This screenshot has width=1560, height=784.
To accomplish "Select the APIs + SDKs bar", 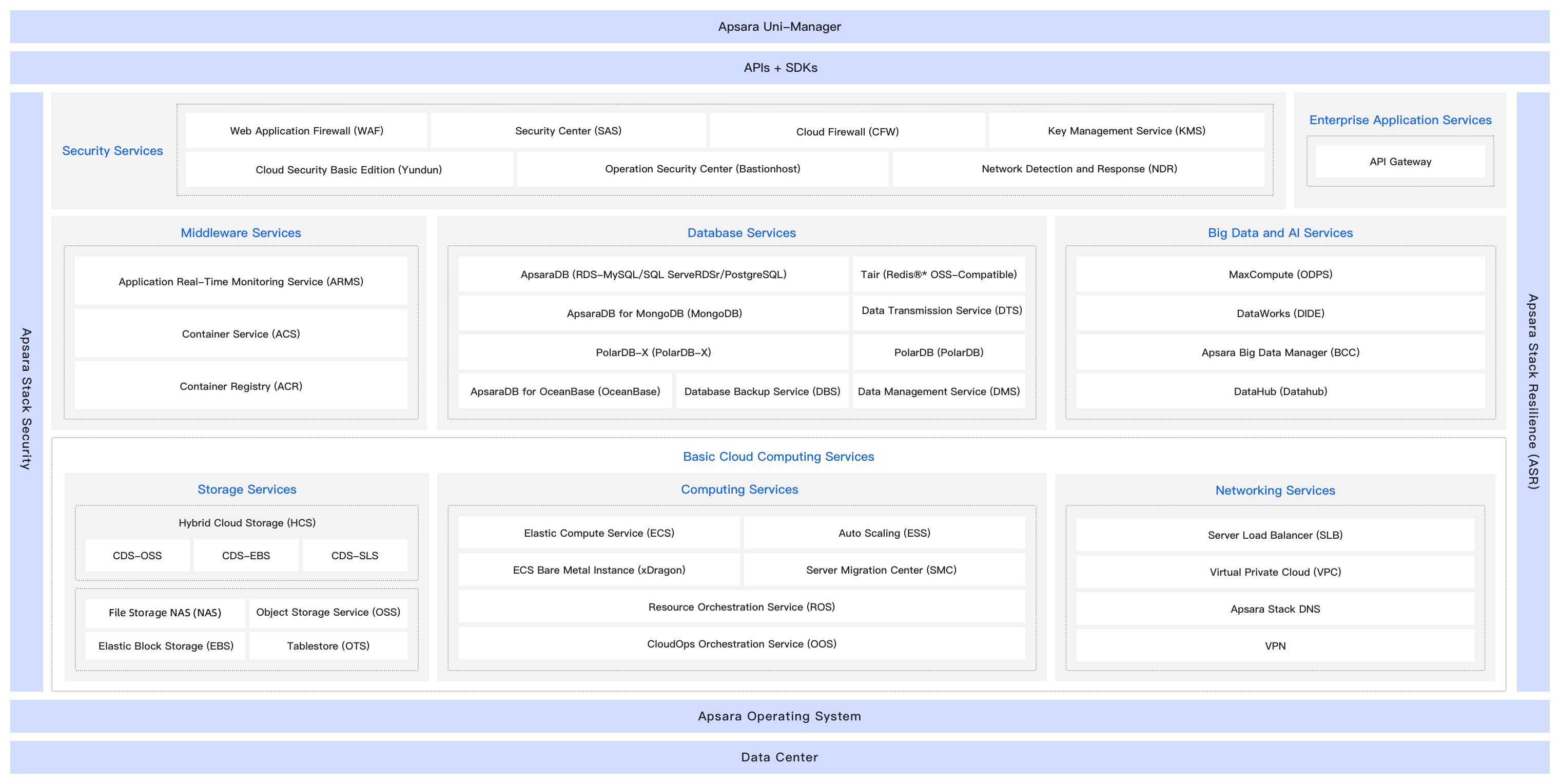I will click(779, 68).
